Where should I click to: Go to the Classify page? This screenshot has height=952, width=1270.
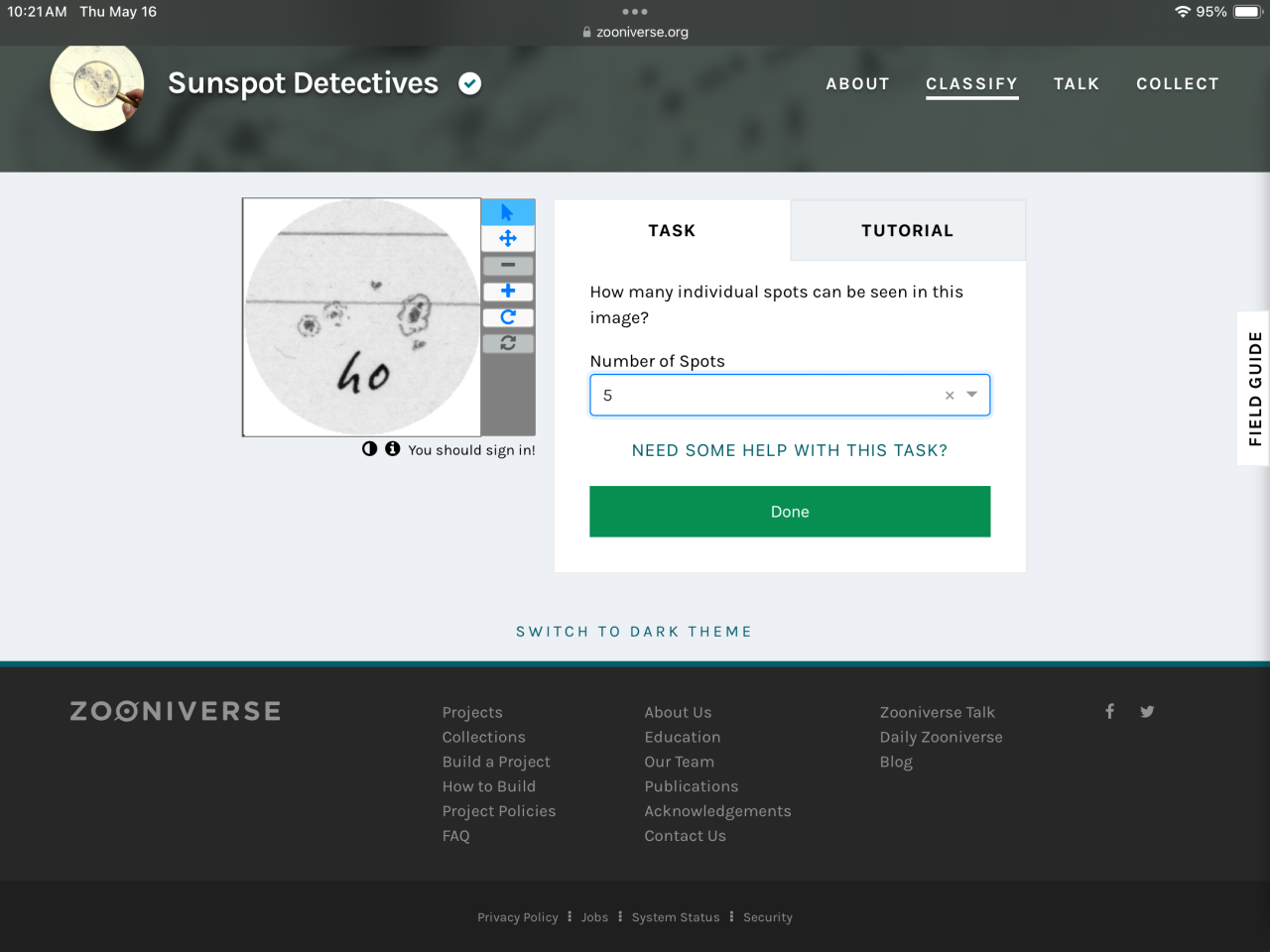tap(972, 84)
